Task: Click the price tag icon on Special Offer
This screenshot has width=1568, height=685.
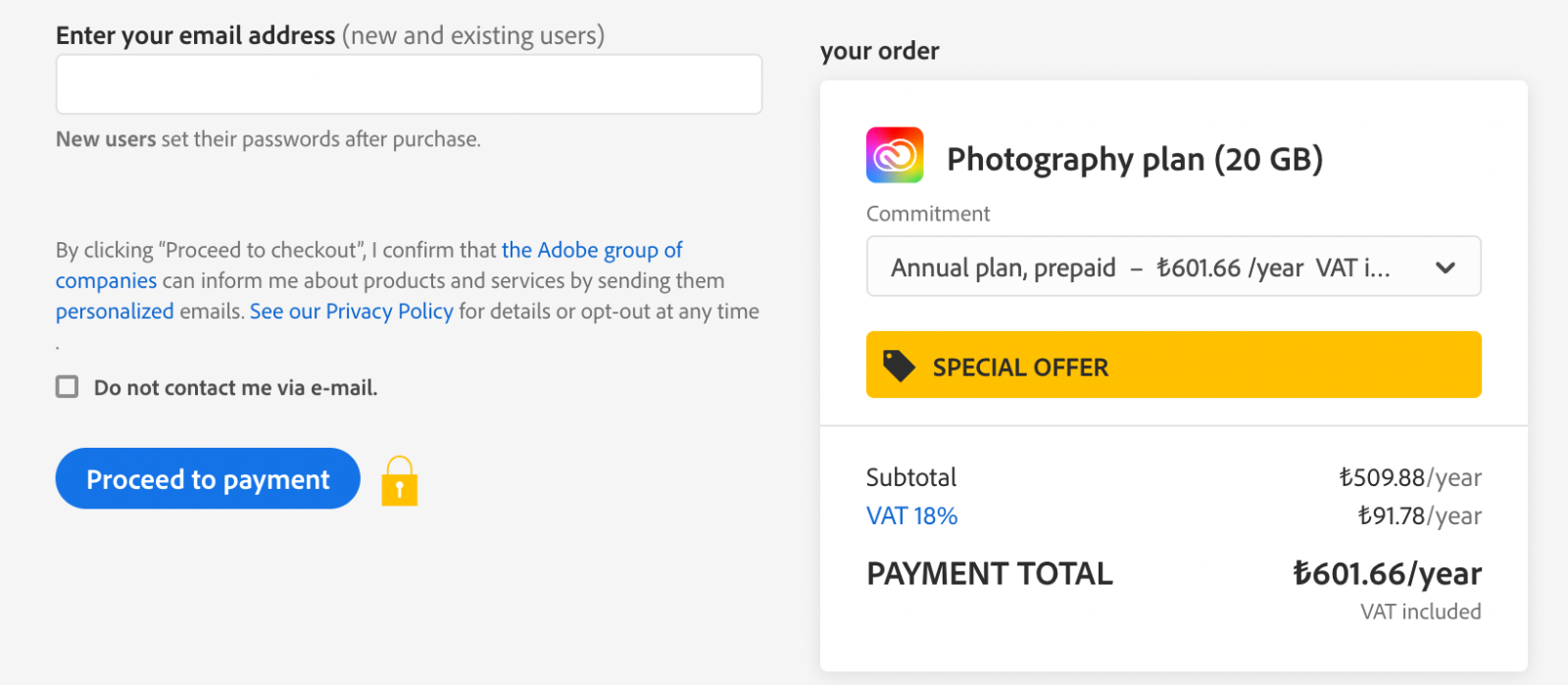Action: (x=899, y=366)
